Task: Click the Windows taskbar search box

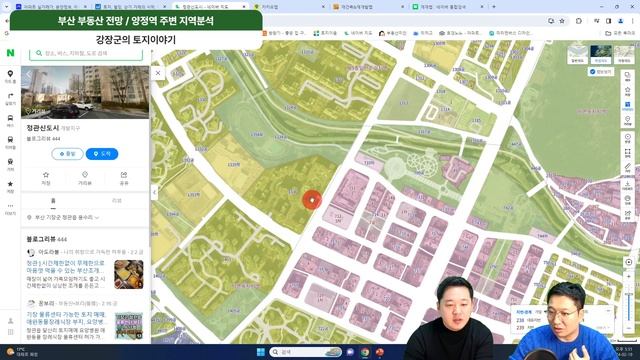Action: [305, 352]
